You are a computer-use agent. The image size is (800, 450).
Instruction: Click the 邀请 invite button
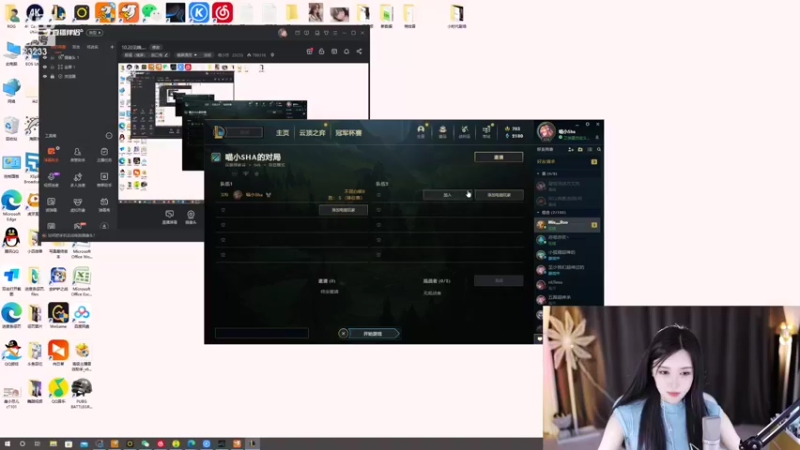tap(498, 157)
